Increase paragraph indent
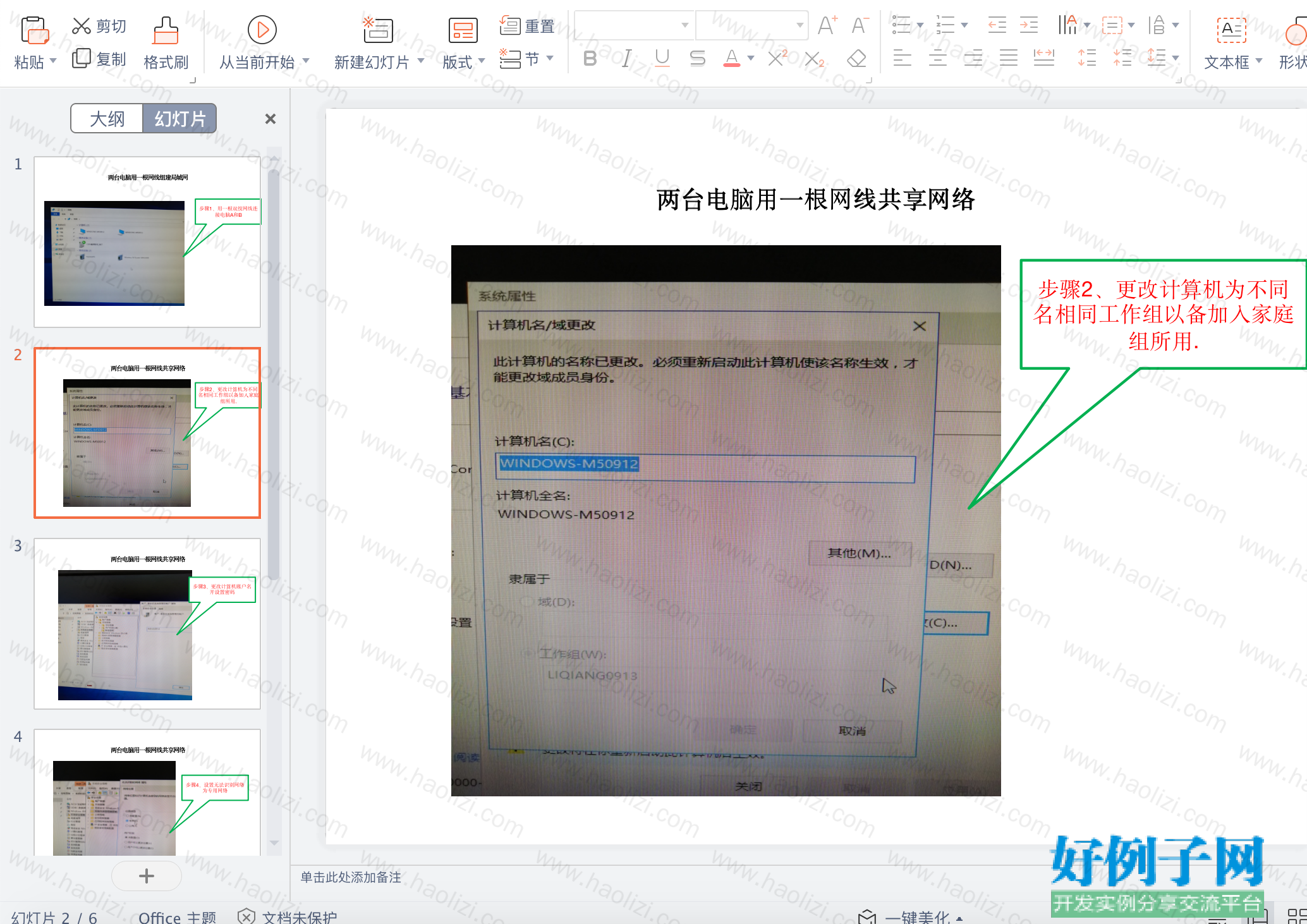 click(1029, 25)
